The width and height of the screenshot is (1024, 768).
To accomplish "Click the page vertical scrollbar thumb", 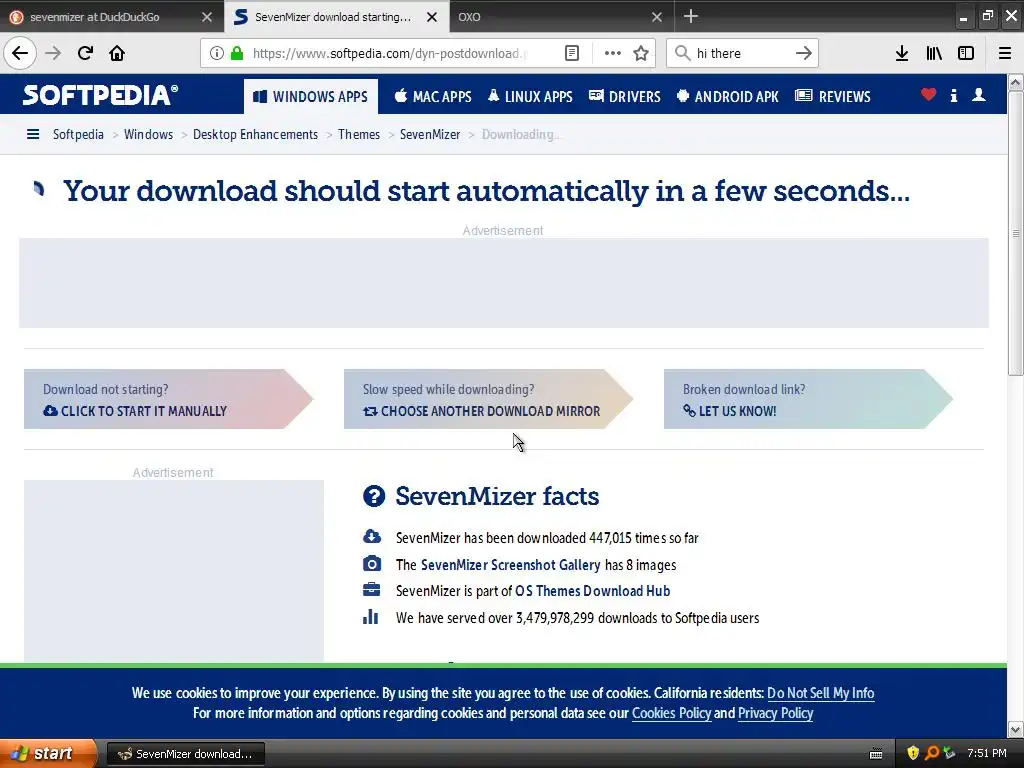I will (x=1015, y=233).
